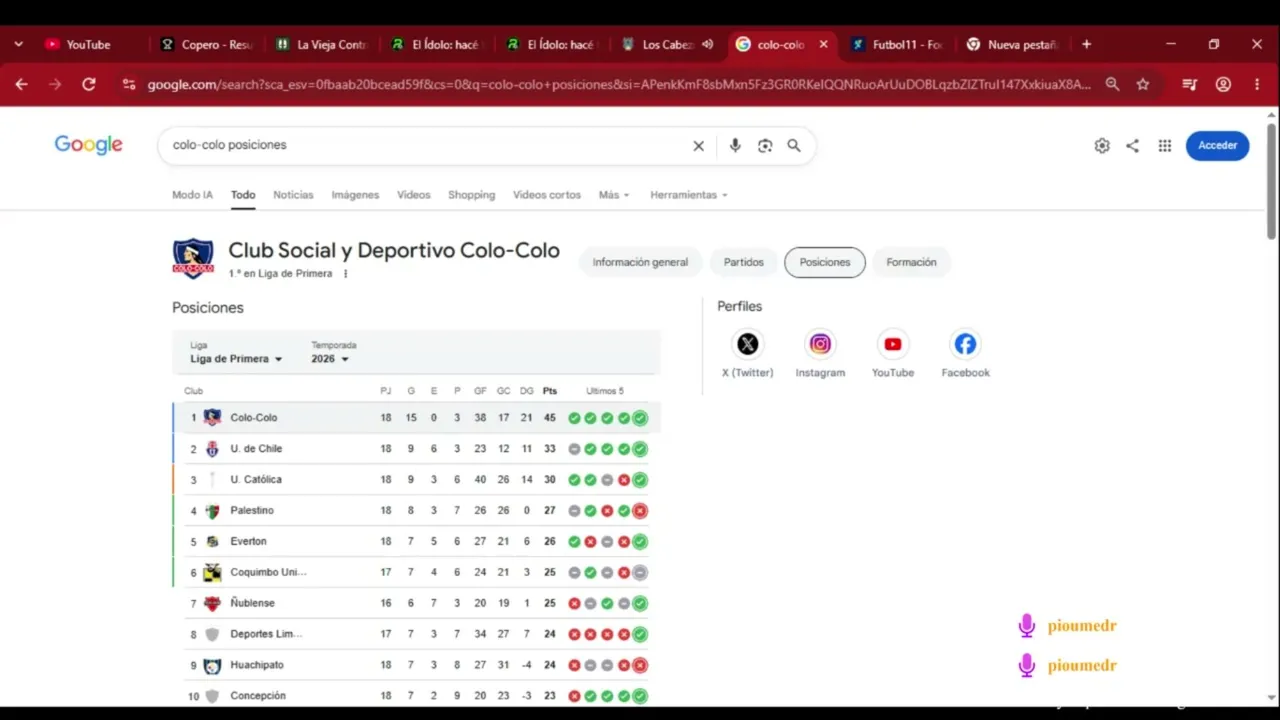Switch to the La Vieja Contr browser tab

click(323, 44)
